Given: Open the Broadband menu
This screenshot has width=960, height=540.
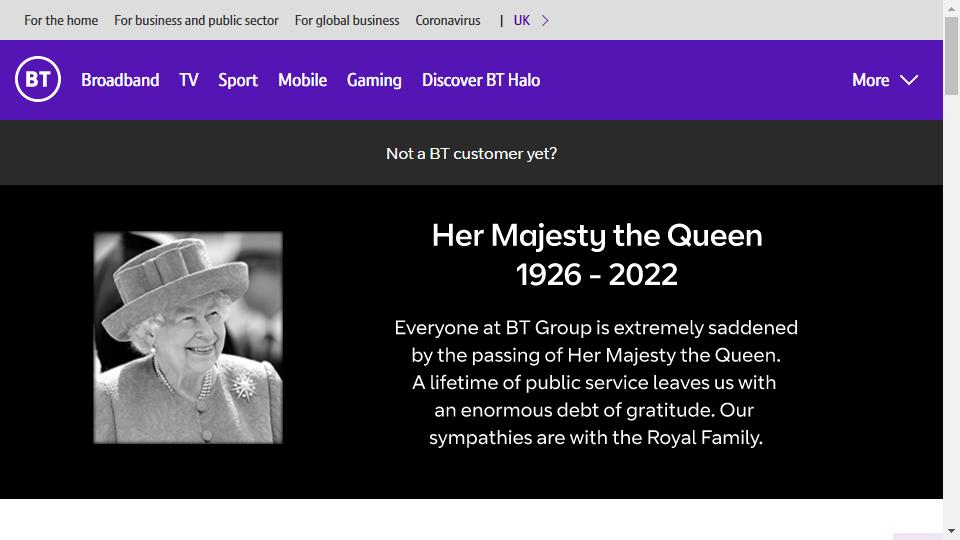Looking at the screenshot, I should (120, 80).
